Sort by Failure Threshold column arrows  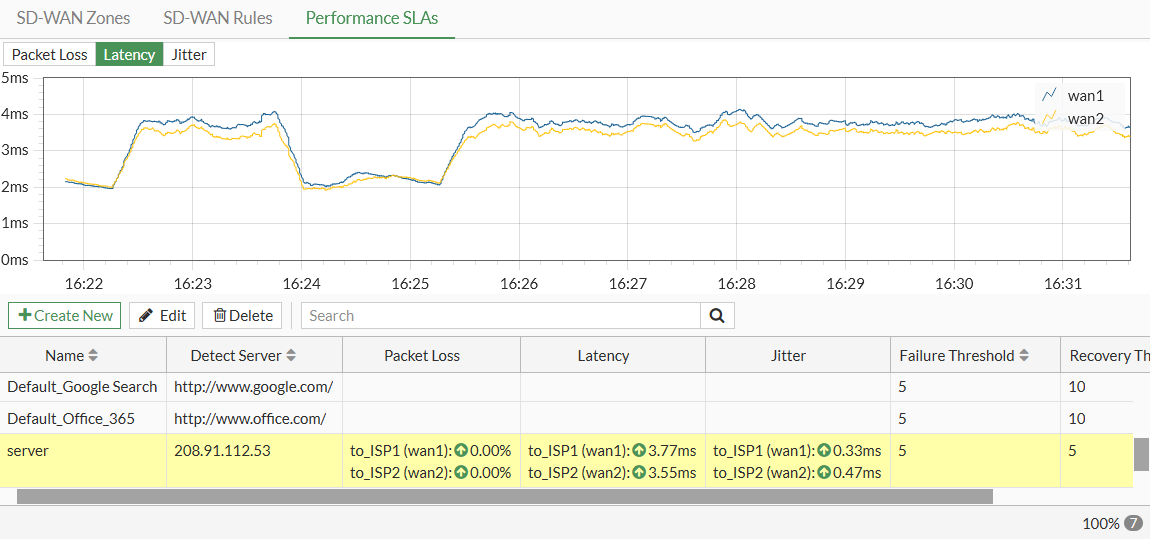tap(1024, 356)
